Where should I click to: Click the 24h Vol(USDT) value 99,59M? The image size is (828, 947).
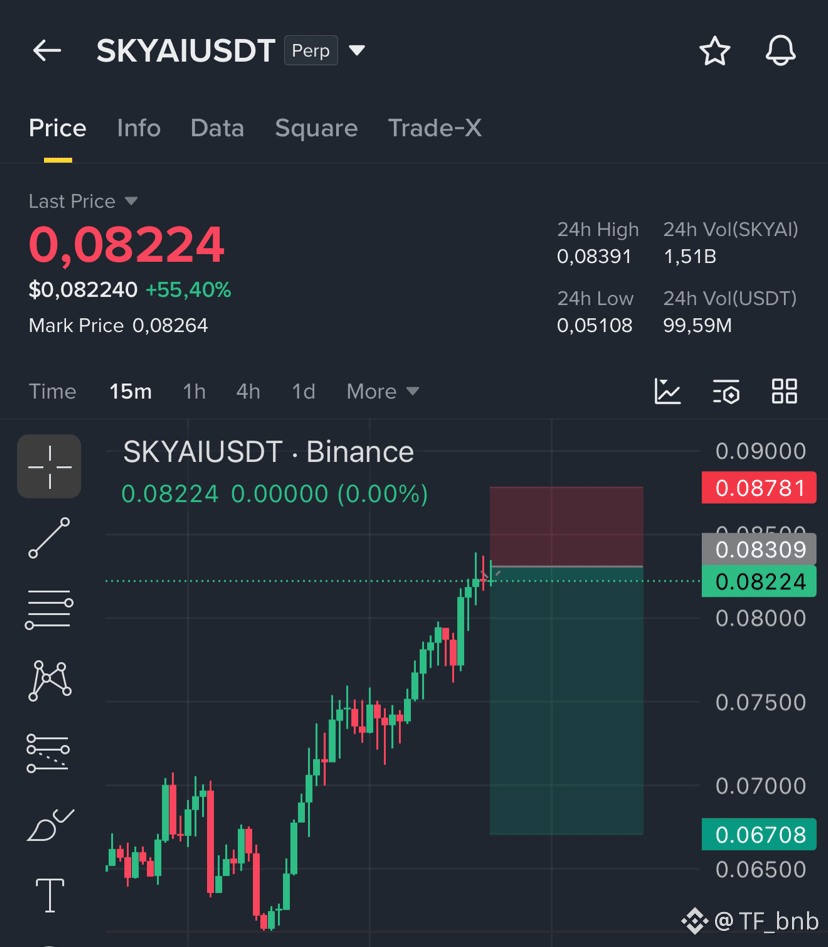tap(698, 326)
